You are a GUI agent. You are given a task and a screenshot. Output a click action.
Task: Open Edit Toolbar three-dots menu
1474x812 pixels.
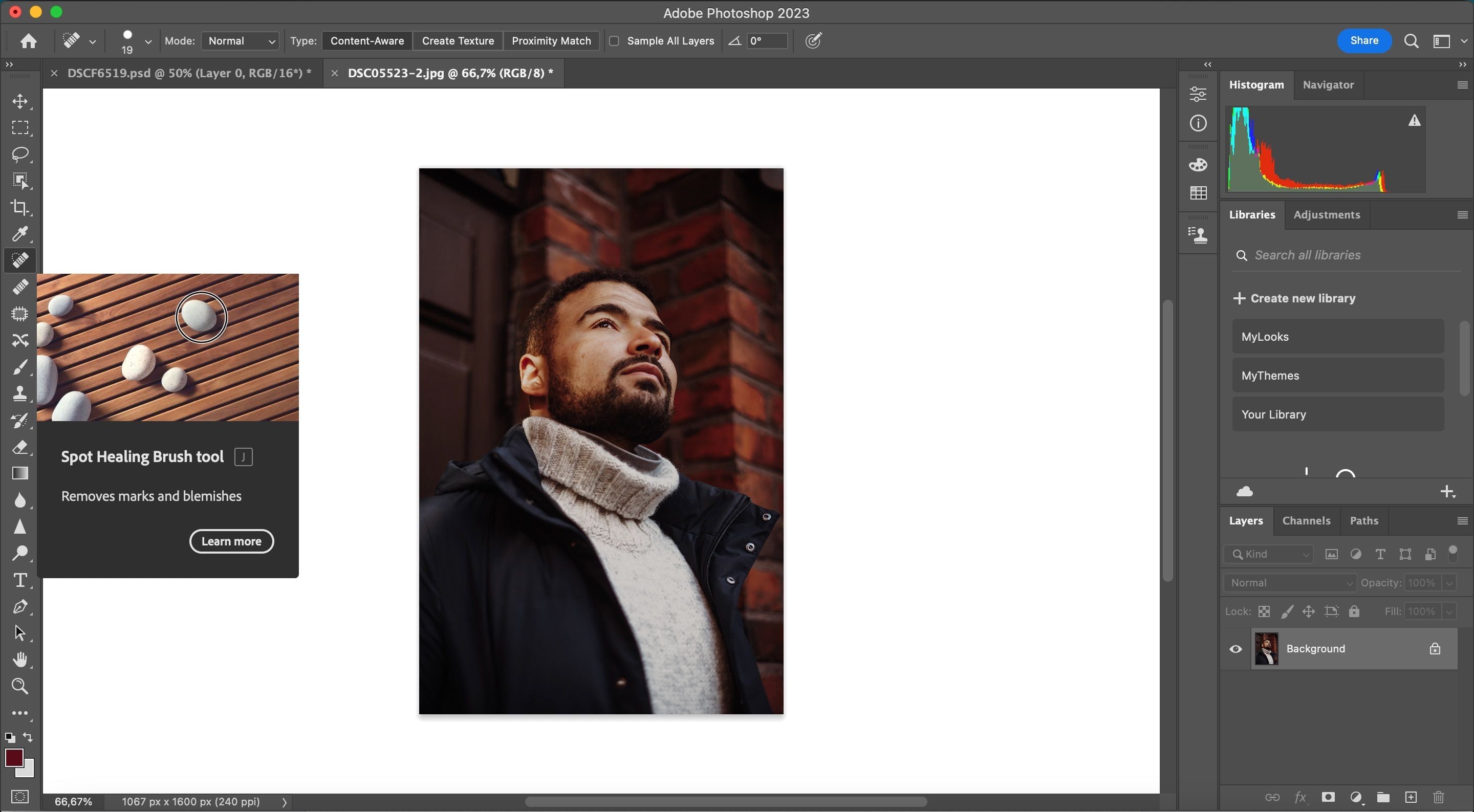(x=20, y=713)
